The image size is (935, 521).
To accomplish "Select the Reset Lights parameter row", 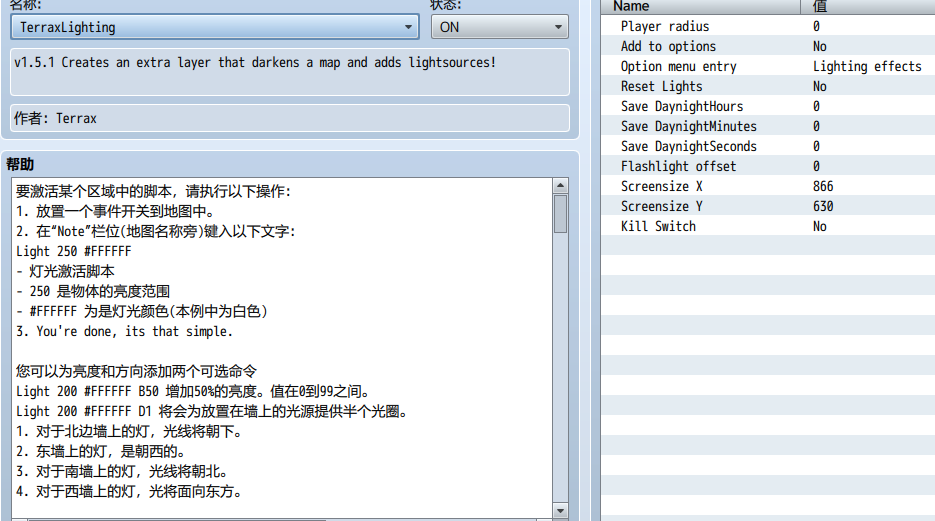I will click(768, 86).
